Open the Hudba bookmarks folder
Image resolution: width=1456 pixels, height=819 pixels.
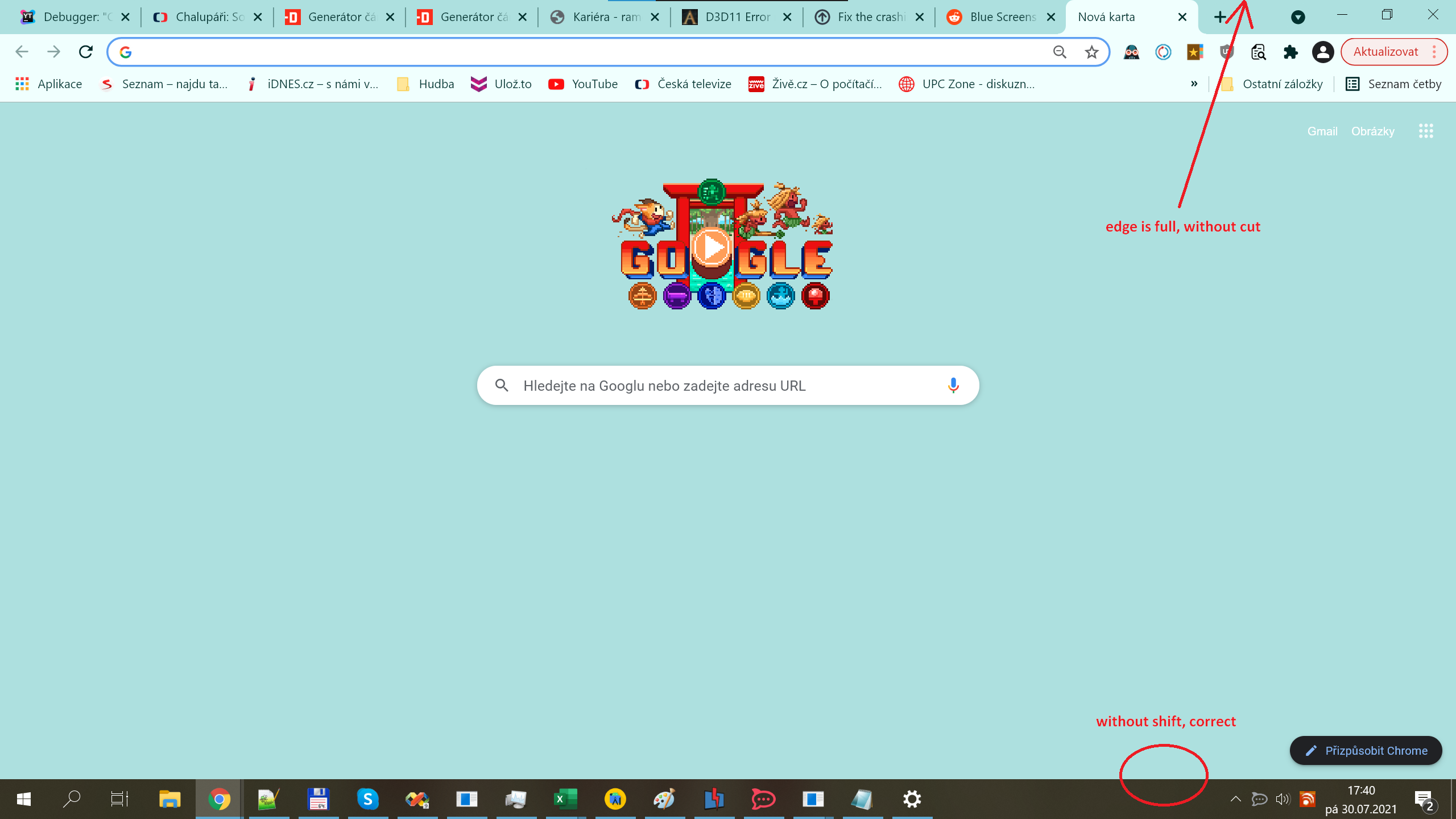tap(425, 84)
